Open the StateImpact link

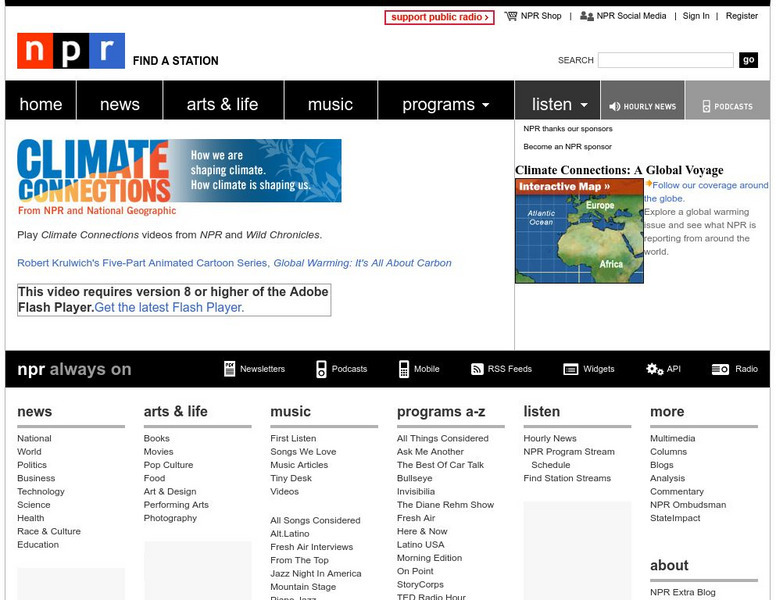(675, 518)
